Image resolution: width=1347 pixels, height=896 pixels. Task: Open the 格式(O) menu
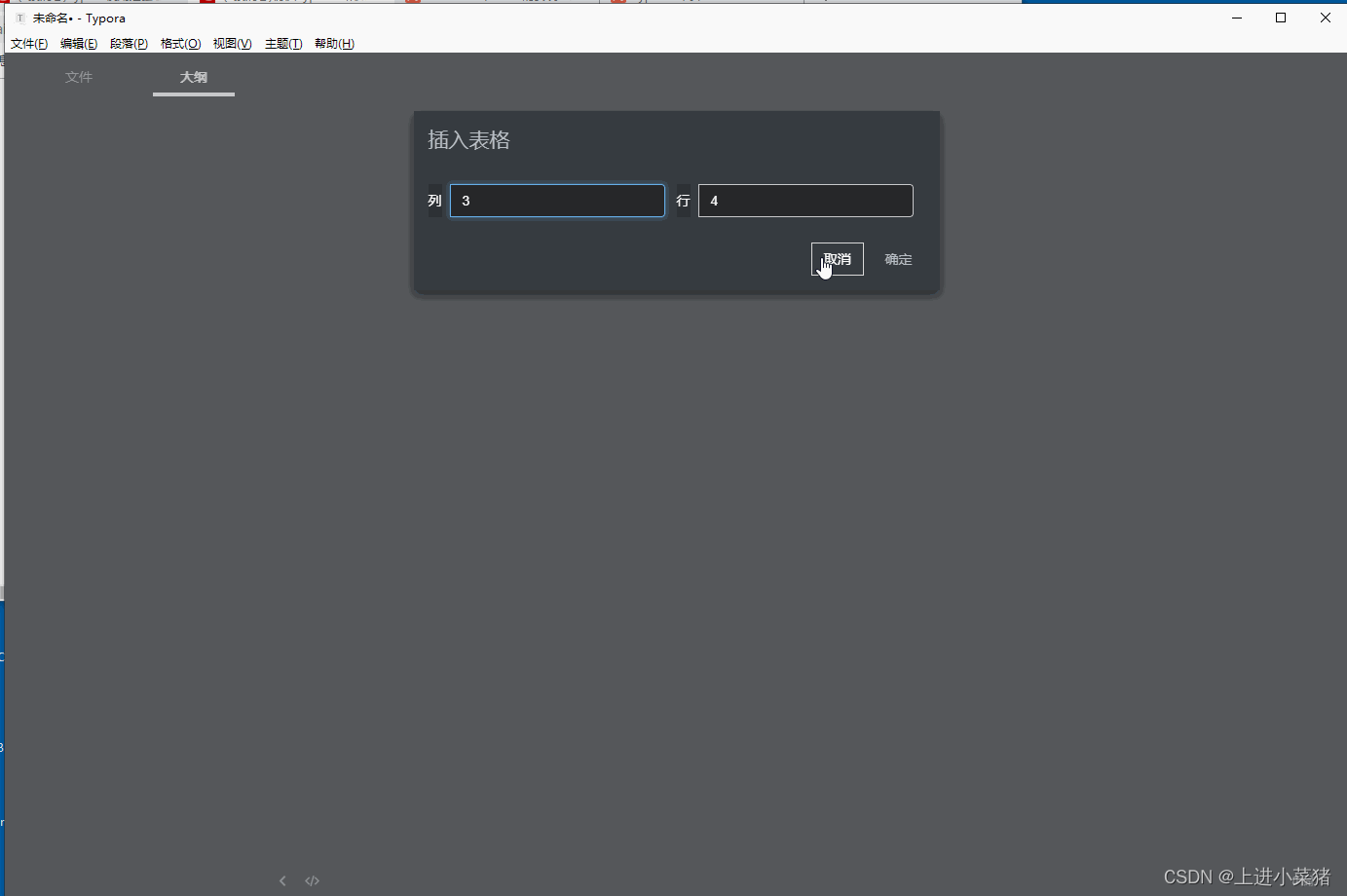click(x=180, y=44)
